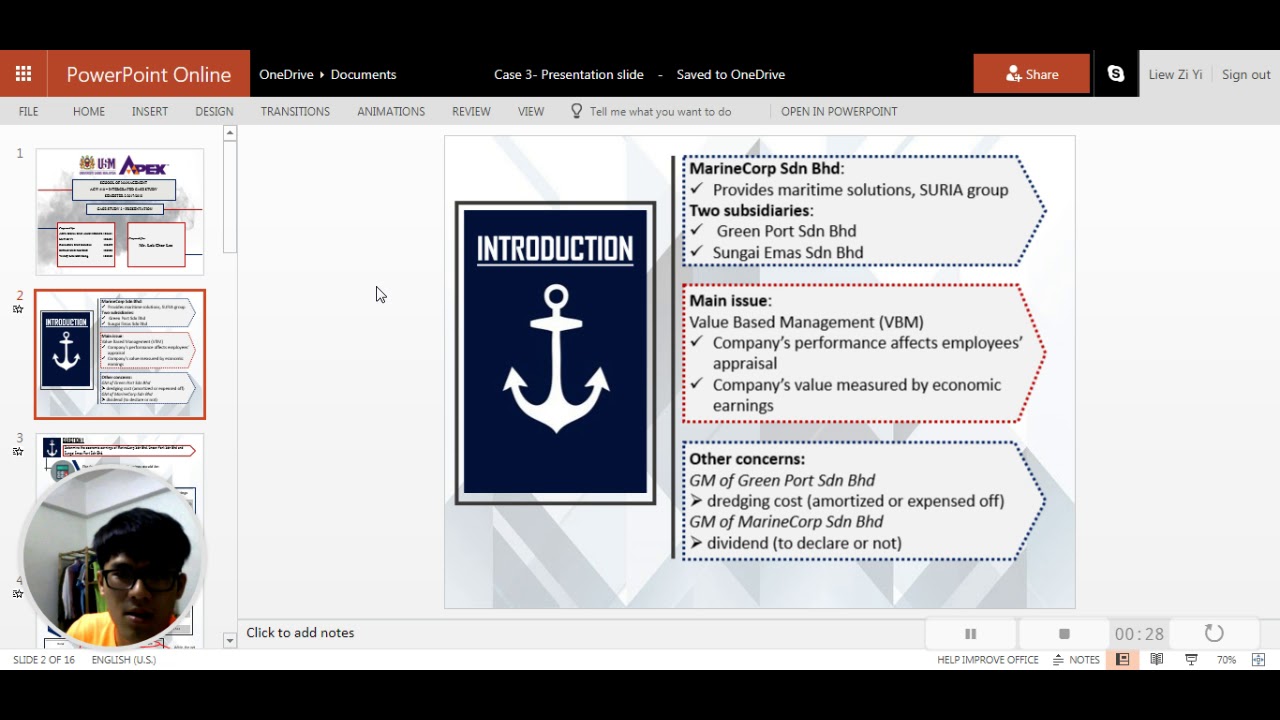This screenshot has height=720, width=1280.
Task: Click the INTRODUCTION anchor image on slide
Action: pyautogui.click(x=556, y=352)
